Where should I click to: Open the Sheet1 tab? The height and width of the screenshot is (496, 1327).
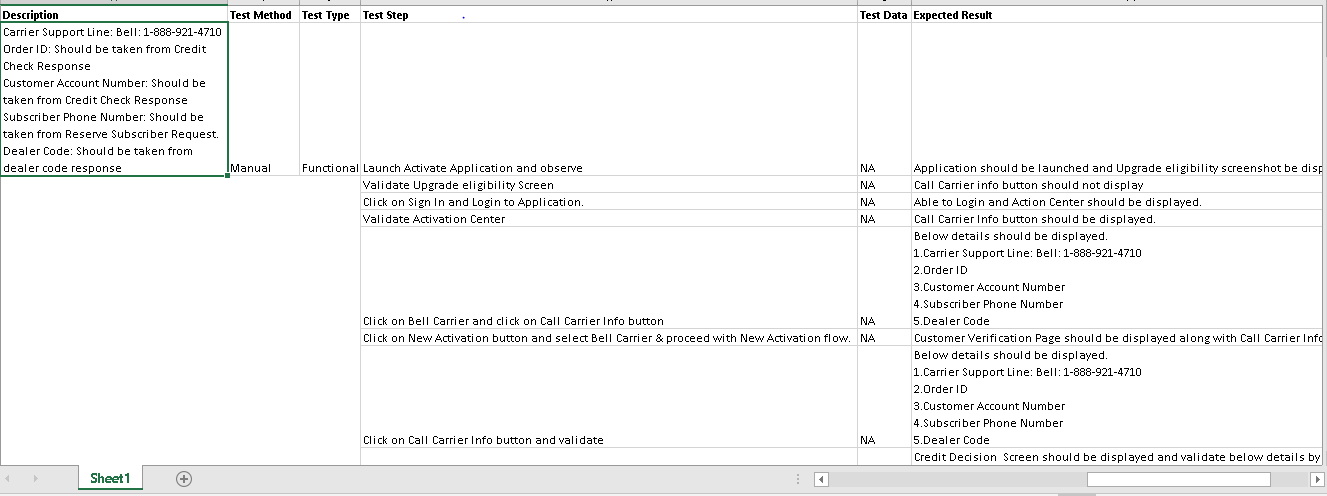click(110, 479)
